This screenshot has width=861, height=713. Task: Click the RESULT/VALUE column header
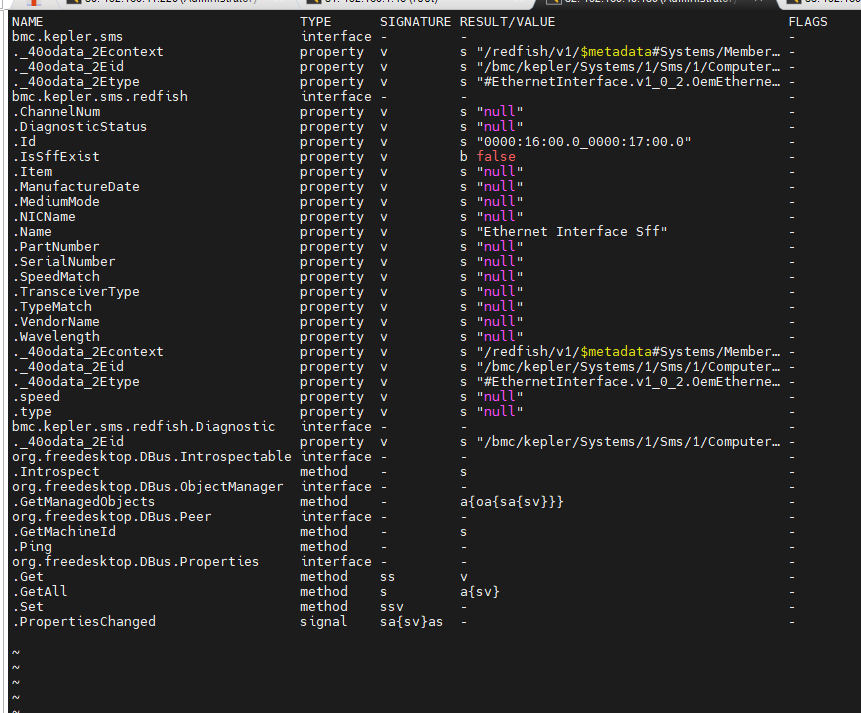tap(507, 22)
